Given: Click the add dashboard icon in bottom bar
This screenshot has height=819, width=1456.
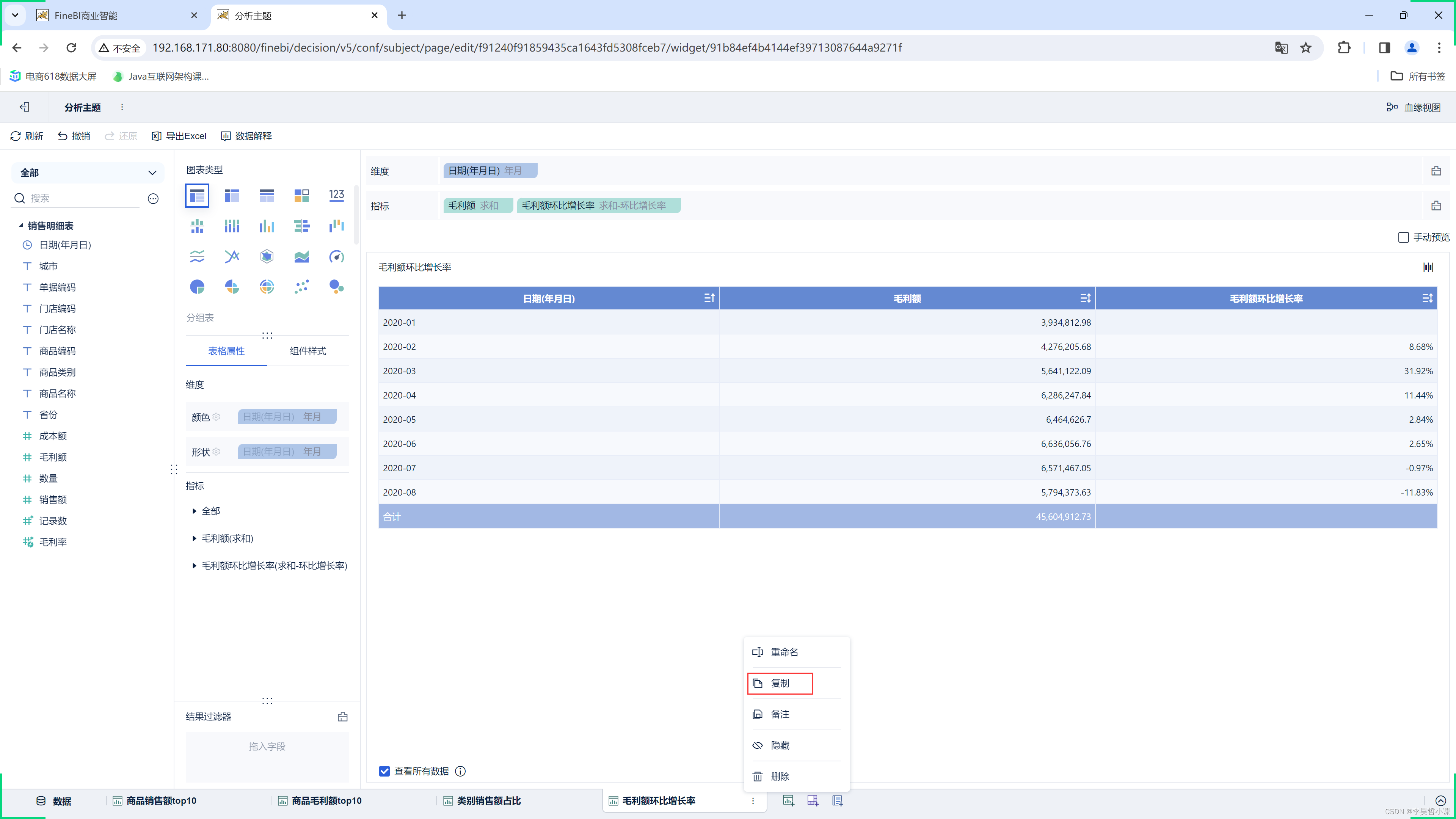Looking at the screenshot, I should tap(813, 800).
